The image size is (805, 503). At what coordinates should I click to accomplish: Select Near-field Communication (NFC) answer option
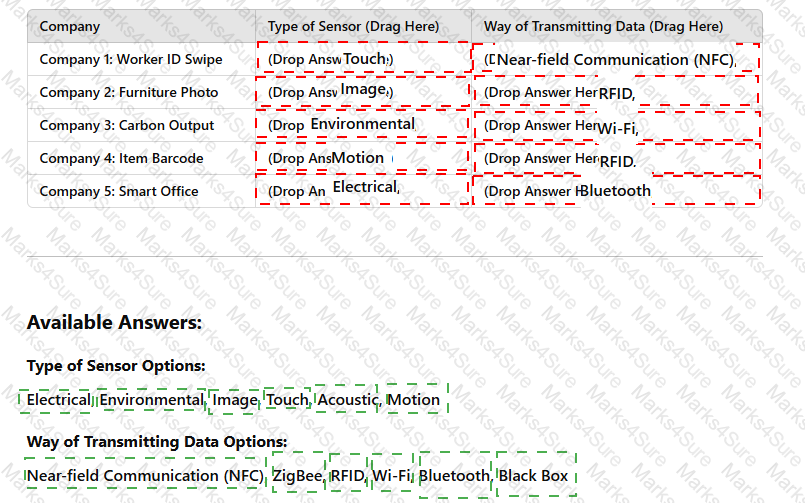click(x=145, y=475)
